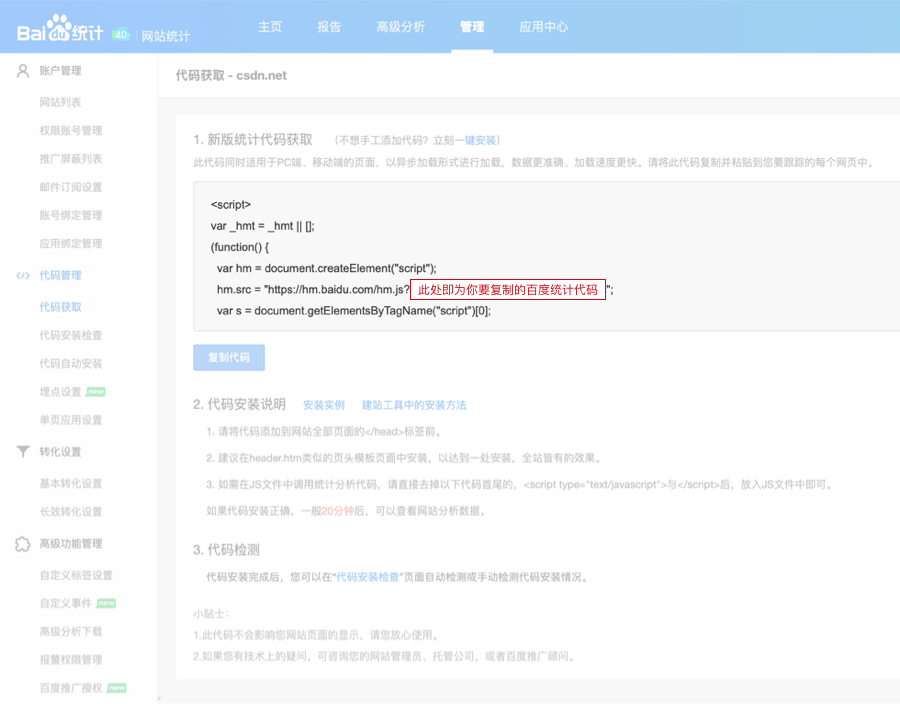900x704 pixels.
Task: Click the 代码管理 code bracket icon
Action: 22,275
